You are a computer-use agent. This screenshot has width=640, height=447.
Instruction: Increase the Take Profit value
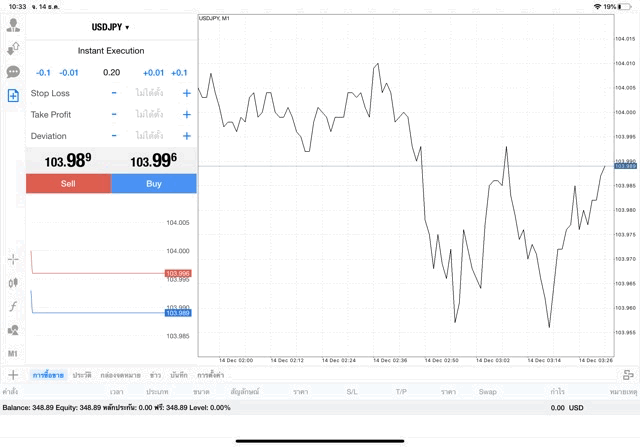186,115
